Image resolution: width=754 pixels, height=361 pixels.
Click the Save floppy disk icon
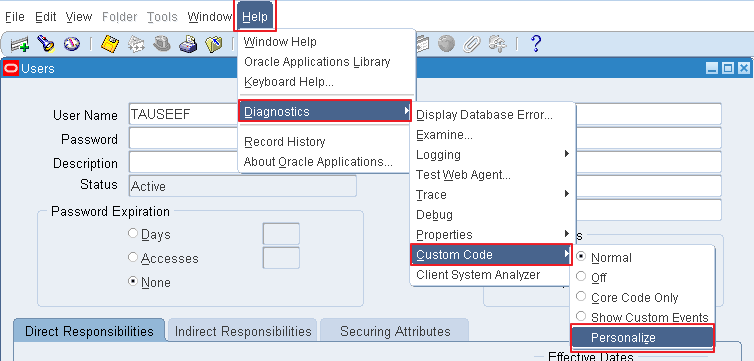(110, 44)
